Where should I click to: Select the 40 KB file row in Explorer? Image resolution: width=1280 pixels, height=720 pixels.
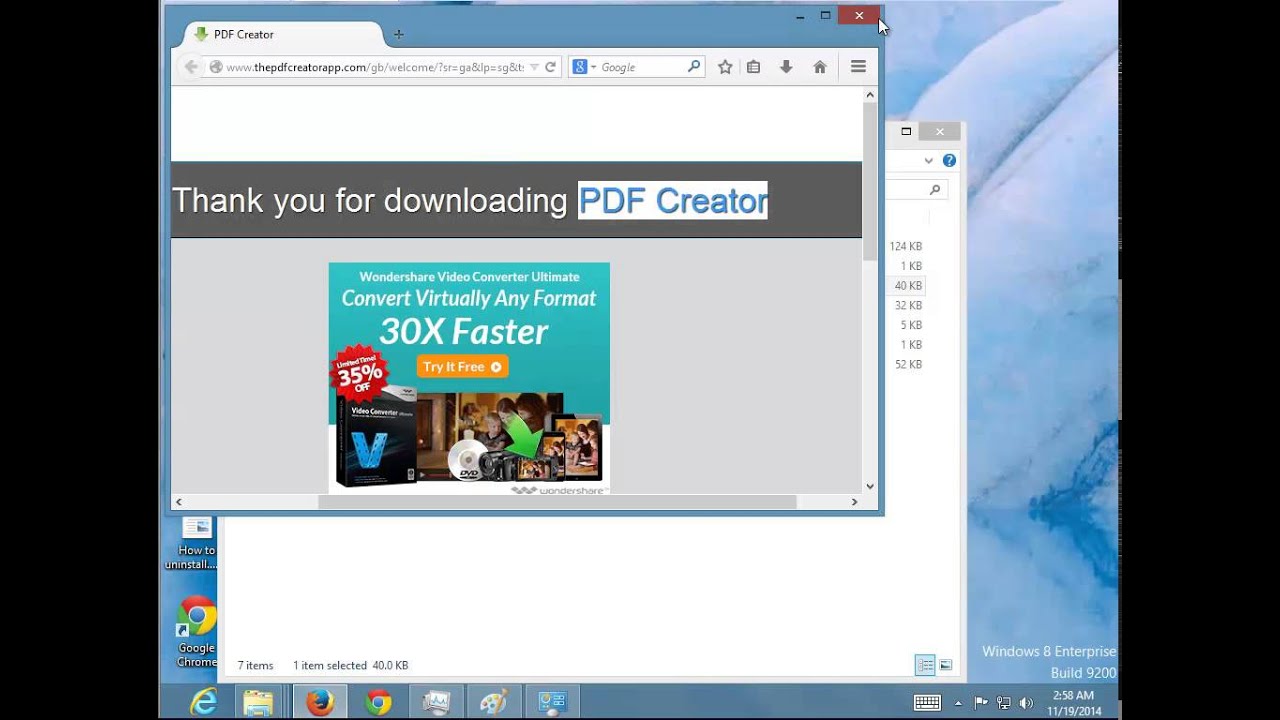click(x=906, y=285)
